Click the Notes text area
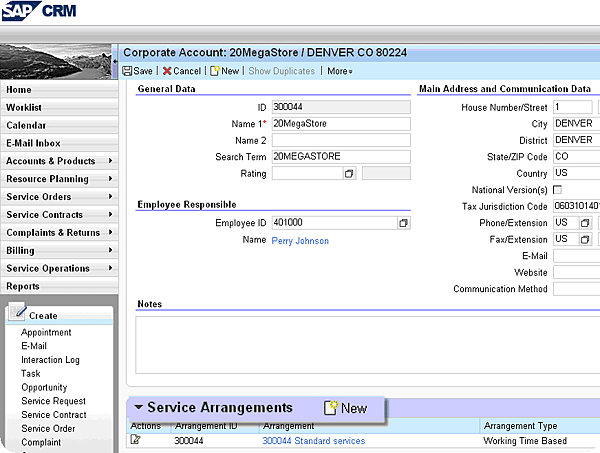The image size is (600, 453). point(367,345)
